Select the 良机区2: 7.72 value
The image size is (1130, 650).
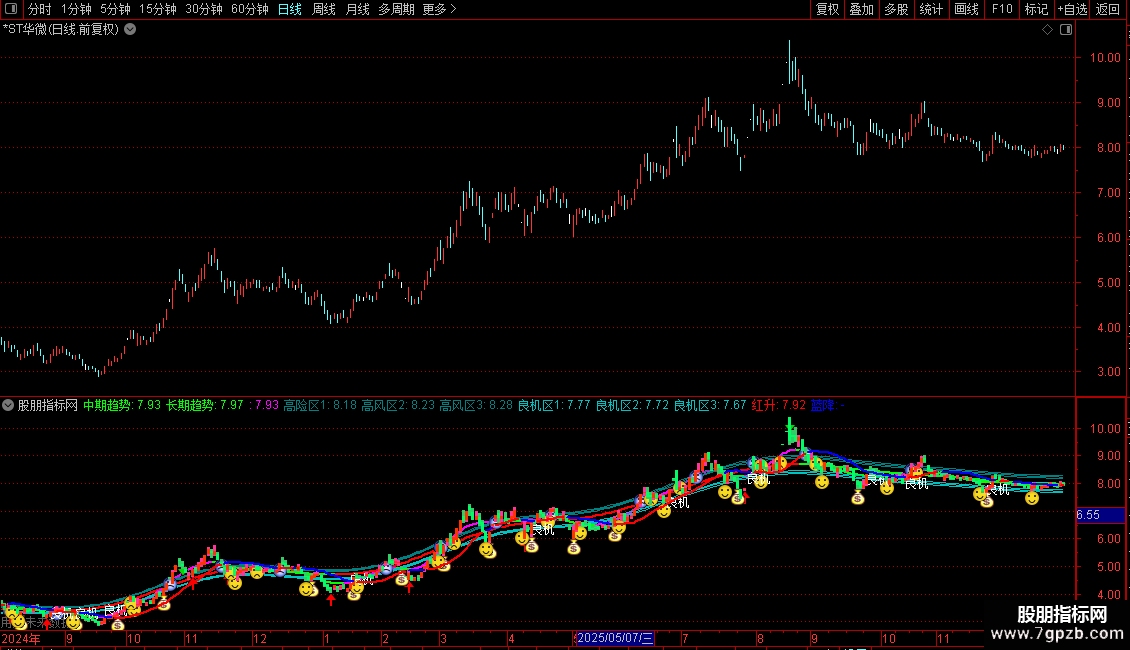(x=632, y=406)
